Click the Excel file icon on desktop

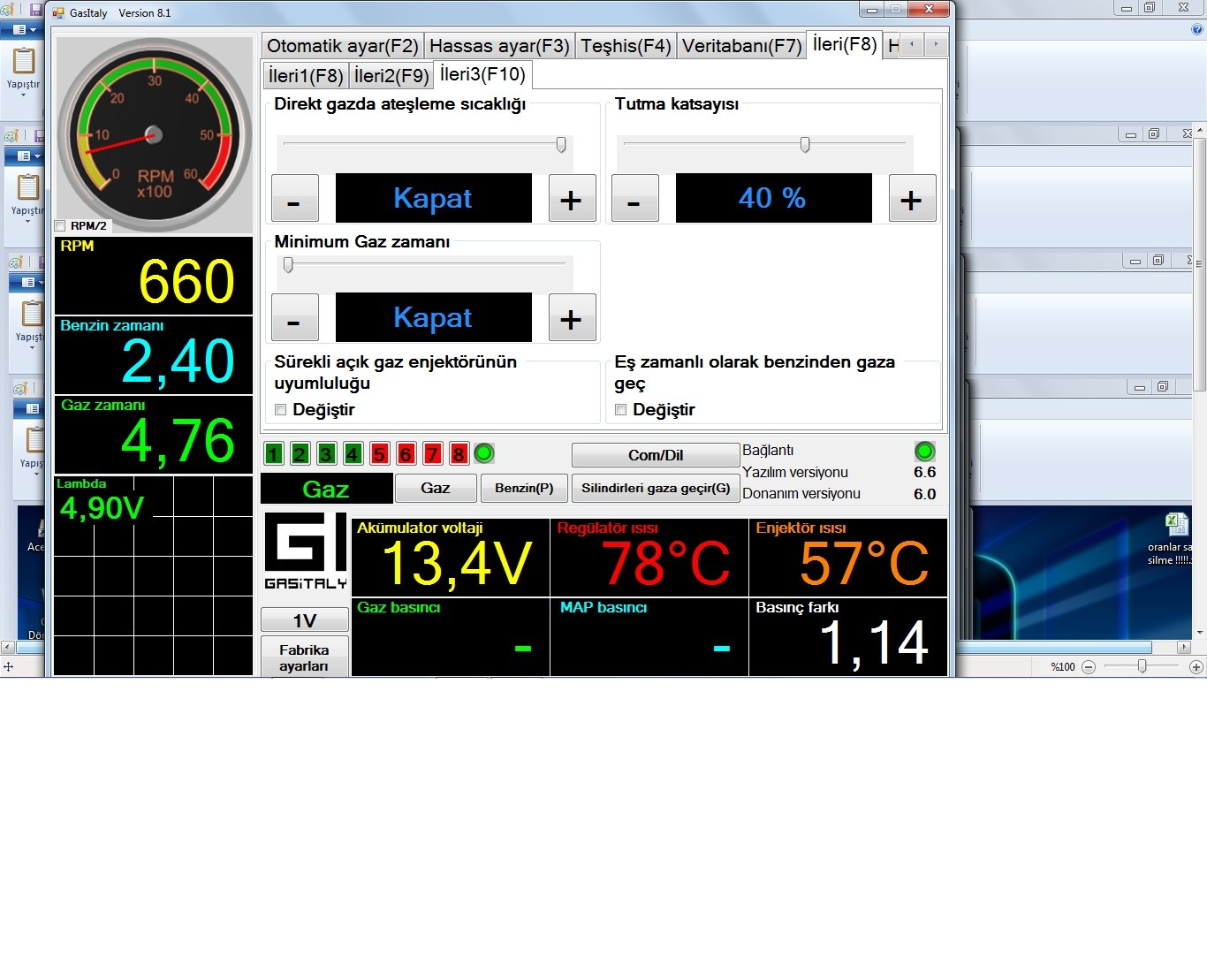[1176, 524]
